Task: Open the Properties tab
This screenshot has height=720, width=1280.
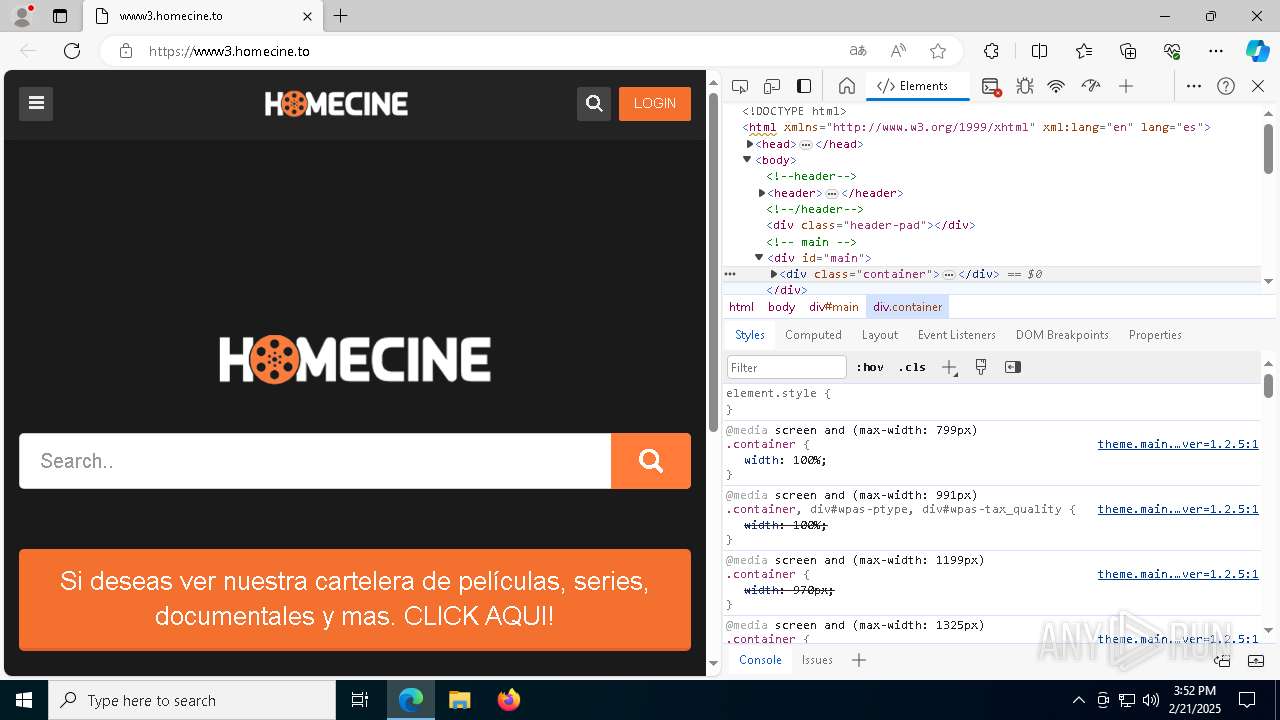Action: pos(1155,335)
